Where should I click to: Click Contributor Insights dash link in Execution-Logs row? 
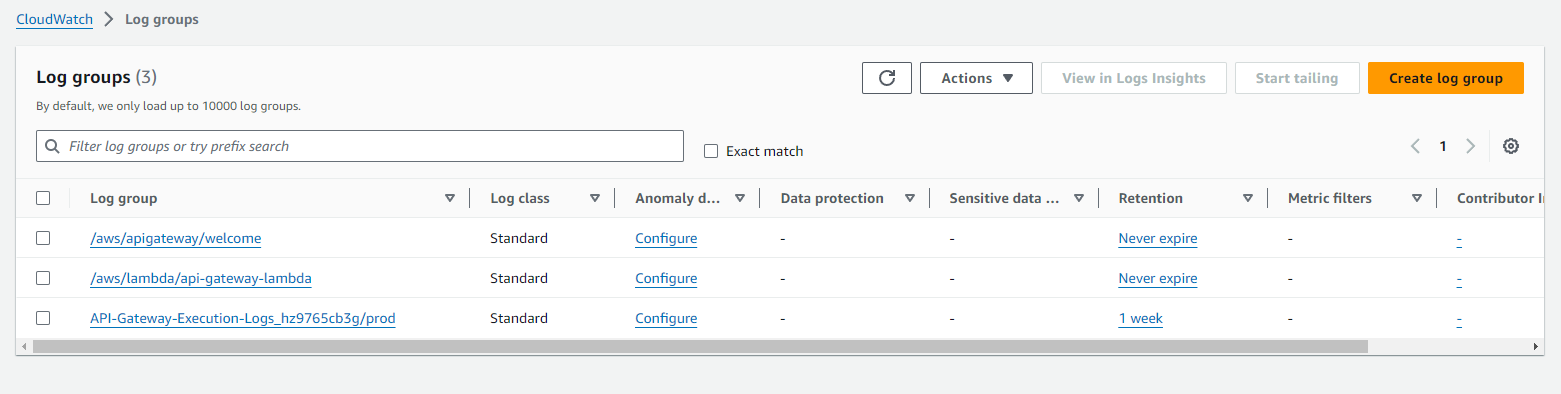[x=1460, y=318]
